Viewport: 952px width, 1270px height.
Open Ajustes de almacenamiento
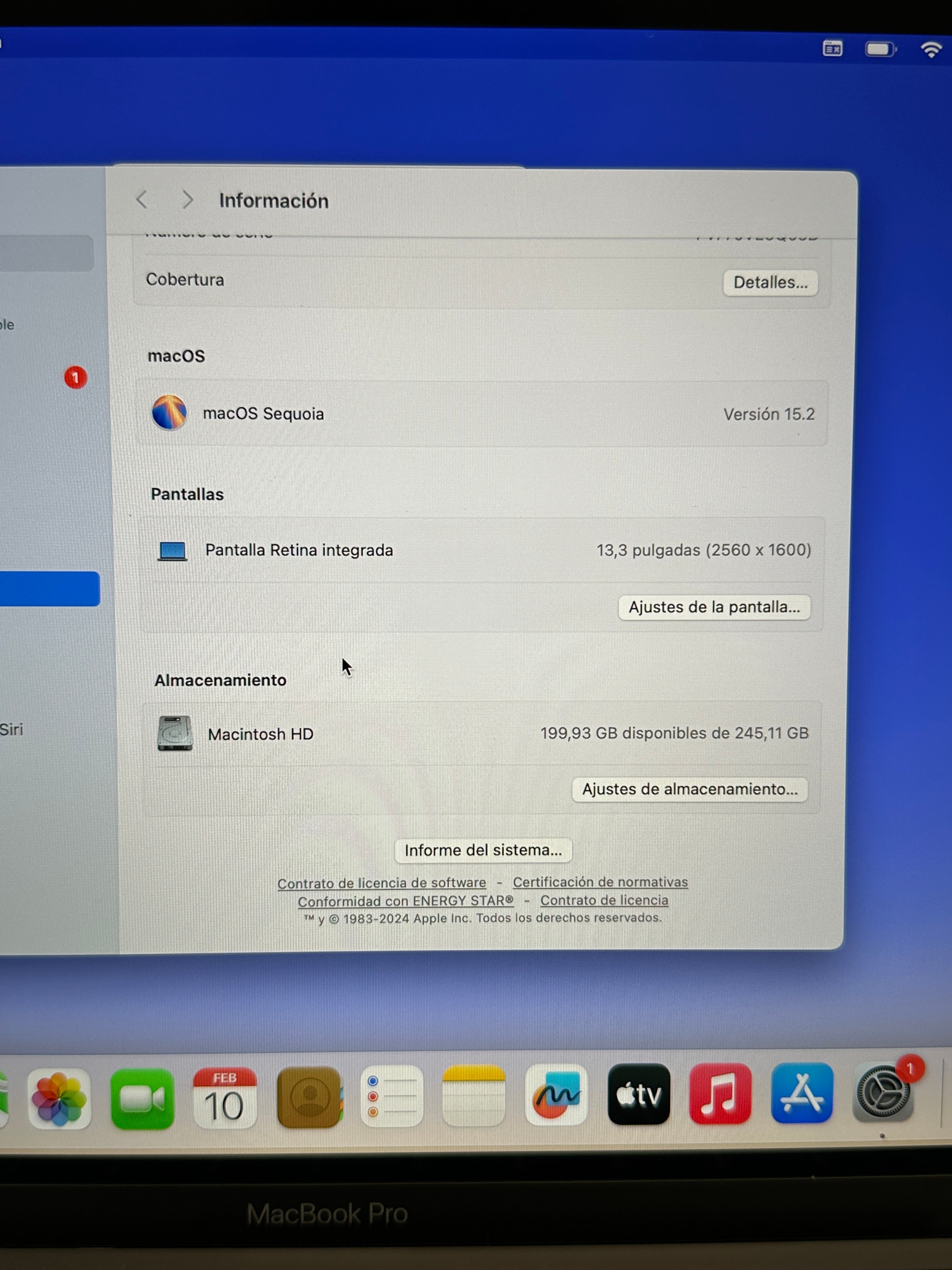[x=690, y=789]
